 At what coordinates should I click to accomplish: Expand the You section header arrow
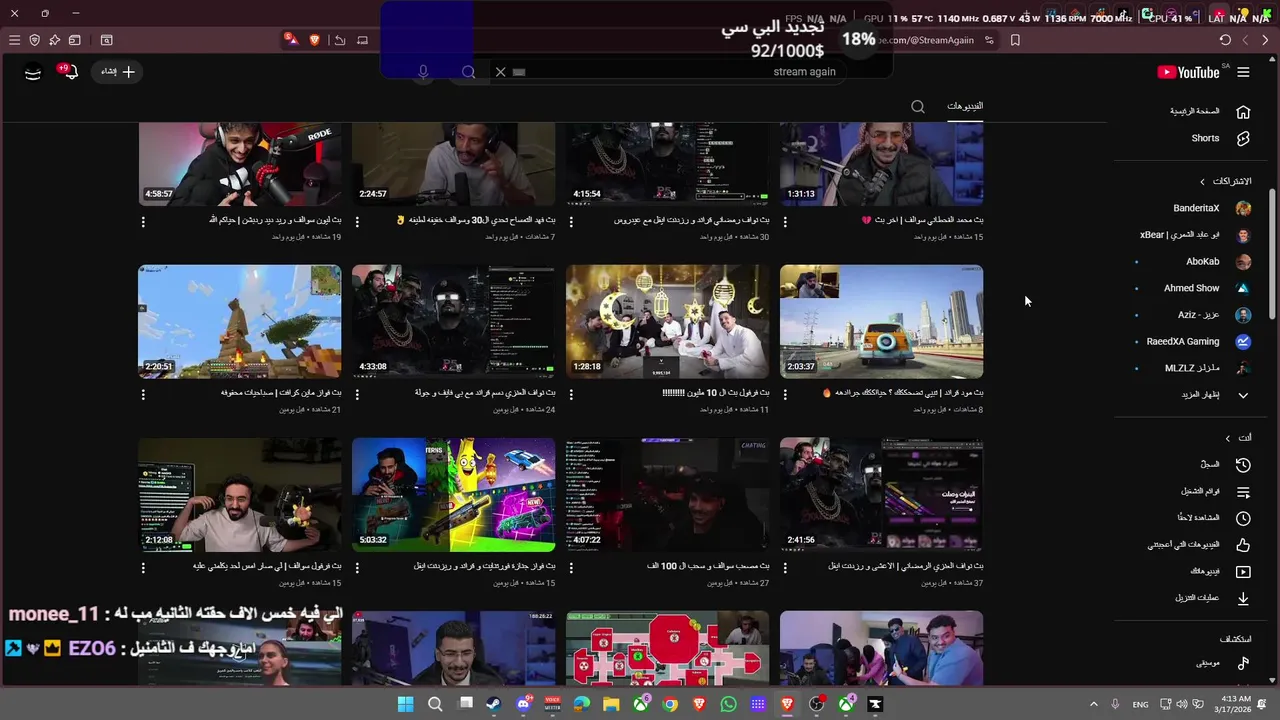[1228, 438]
